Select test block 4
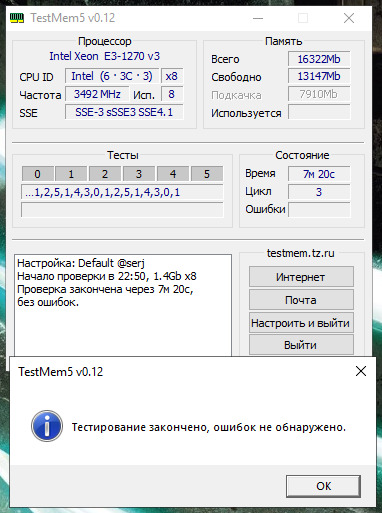 [x=173, y=174]
